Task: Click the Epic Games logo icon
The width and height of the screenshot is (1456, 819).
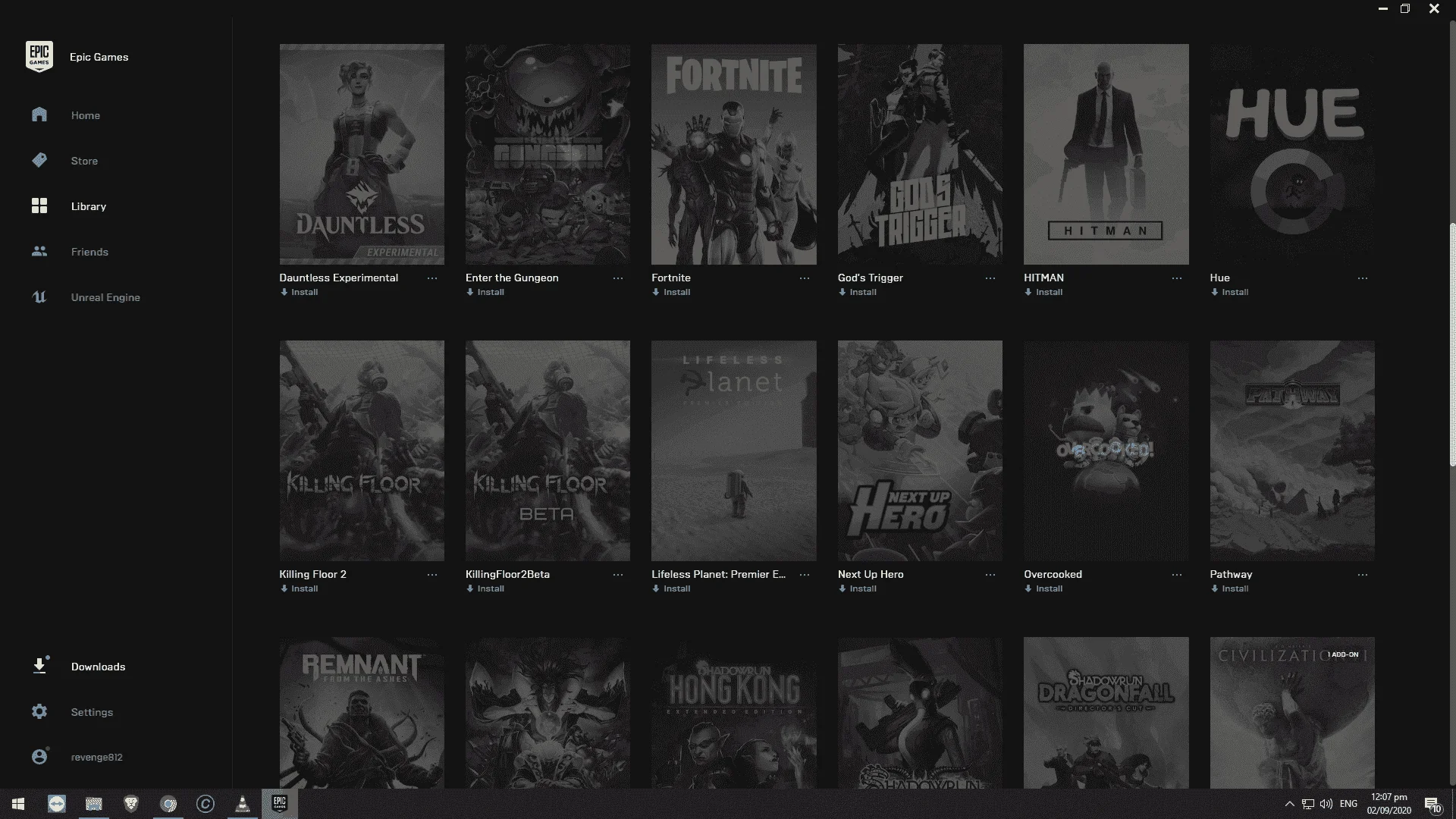Action: (x=39, y=57)
